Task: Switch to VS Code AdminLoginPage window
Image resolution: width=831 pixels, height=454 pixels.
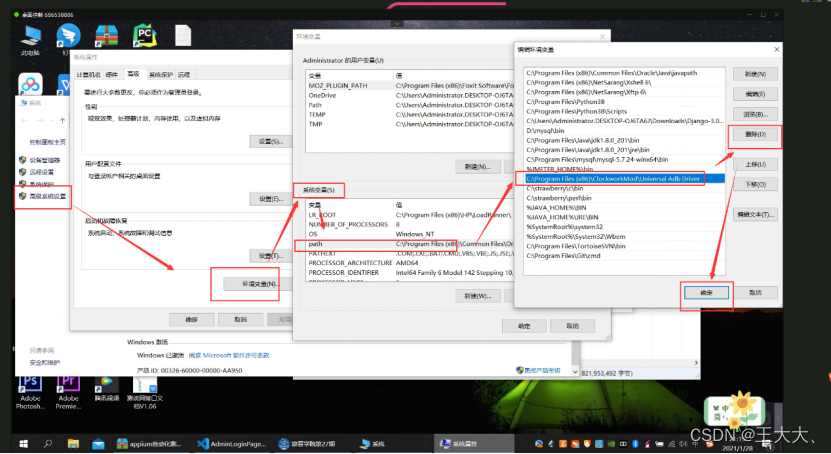Action: pyautogui.click(x=231, y=443)
